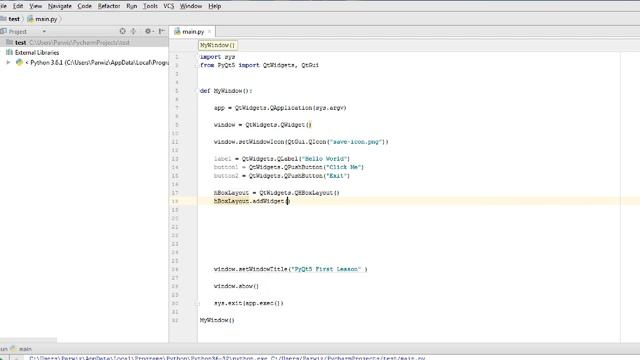The image size is (640, 360).
Task: Click the QHBoxLayout() assignment line
Action: [x=276, y=193]
